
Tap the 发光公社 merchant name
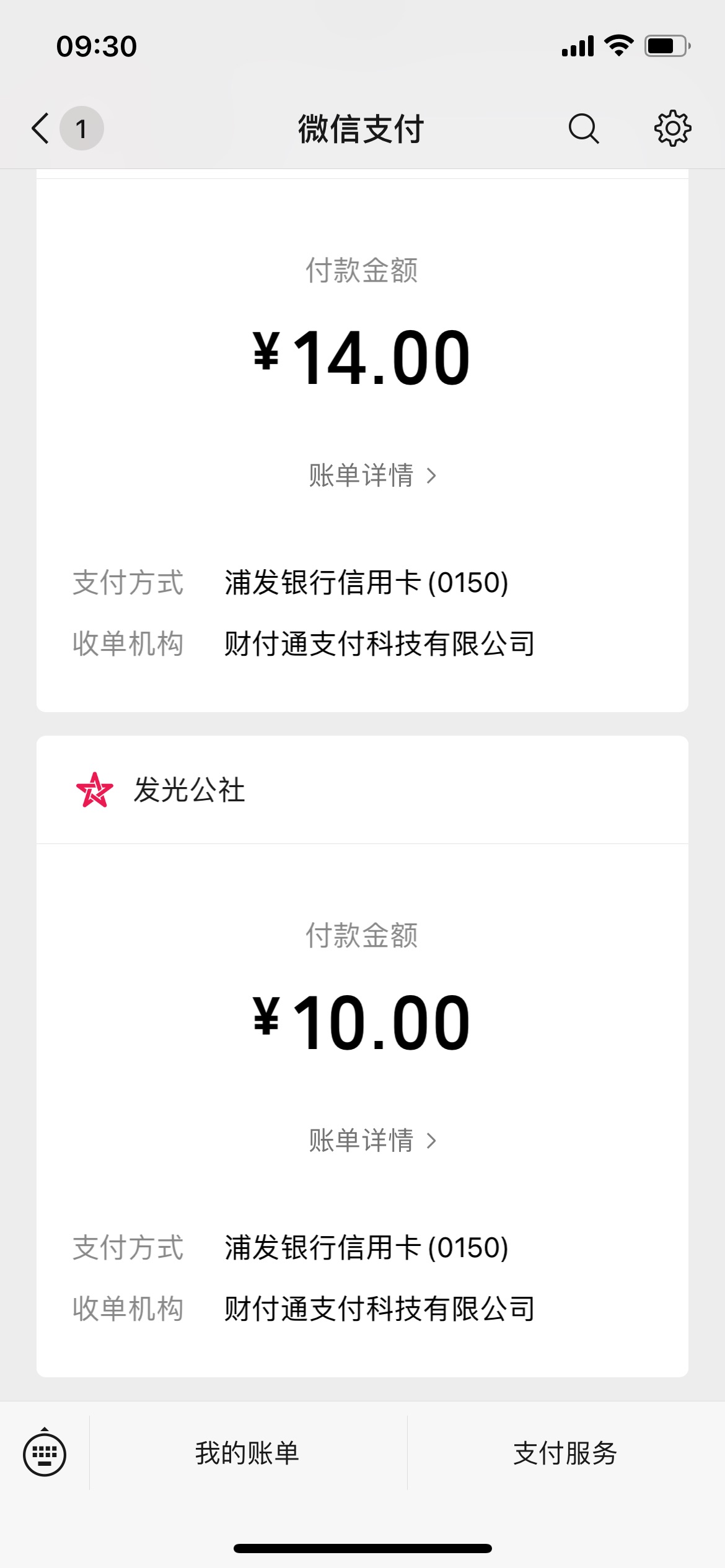click(190, 790)
